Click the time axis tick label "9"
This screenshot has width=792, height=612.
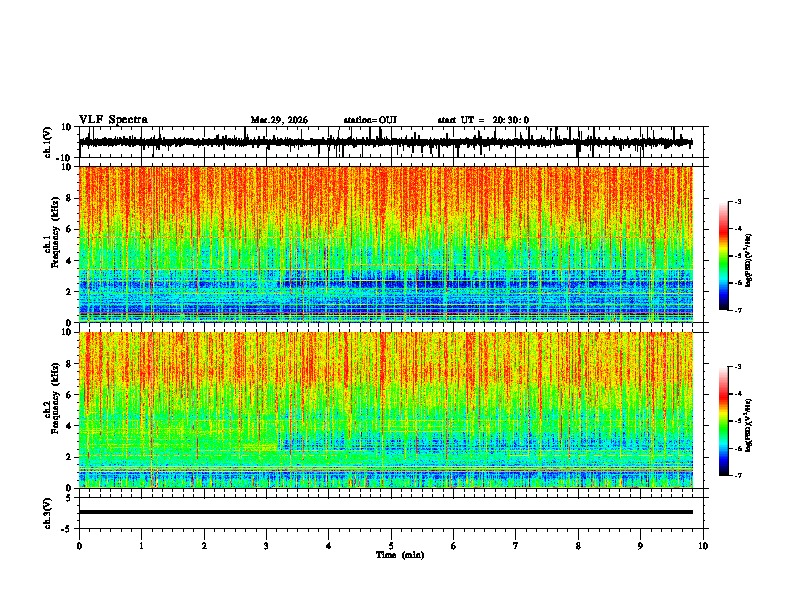pos(640,546)
